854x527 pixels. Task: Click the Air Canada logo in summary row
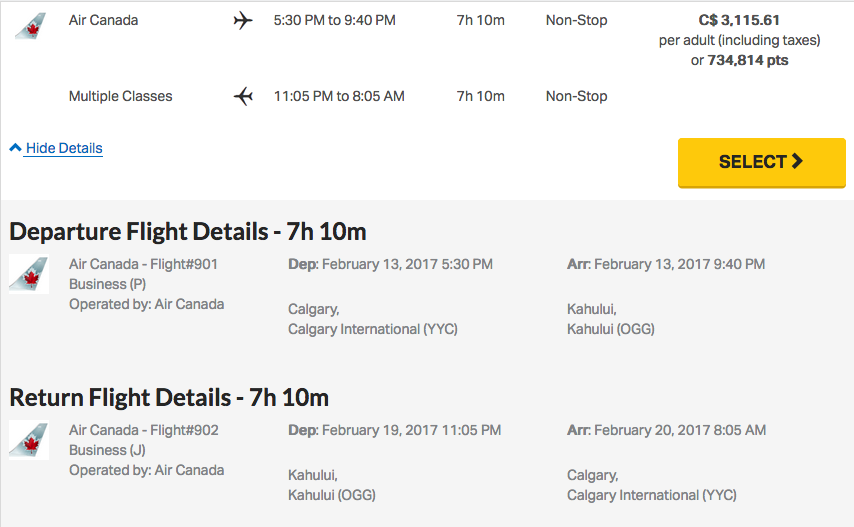point(30,24)
